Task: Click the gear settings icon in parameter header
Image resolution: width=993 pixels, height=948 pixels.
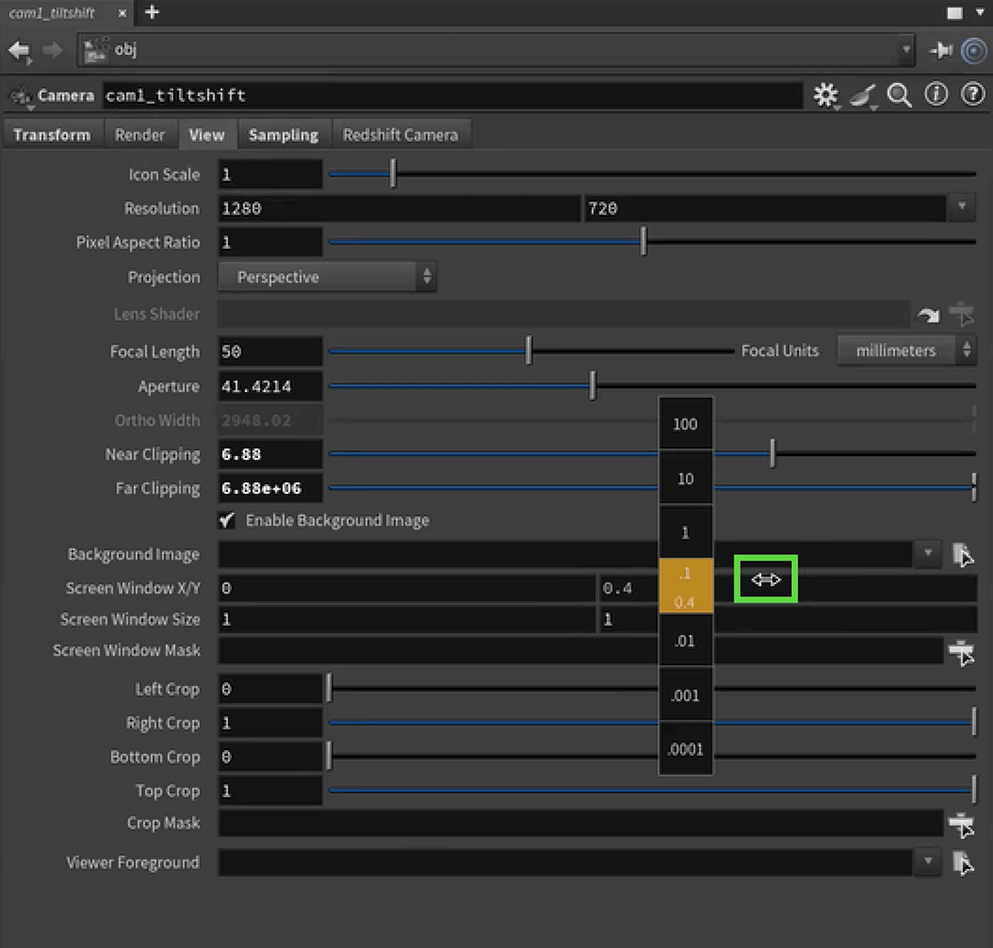Action: coord(825,95)
